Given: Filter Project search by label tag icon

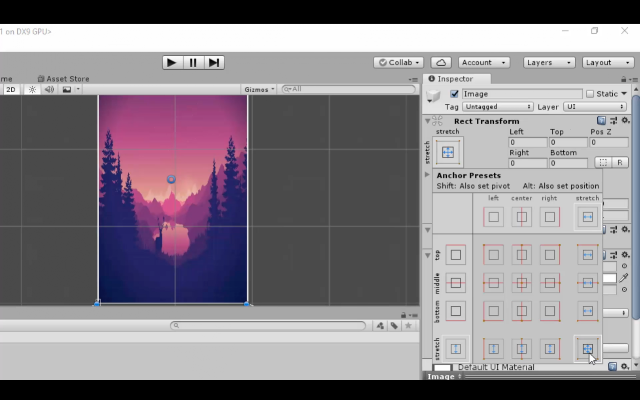Looking at the screenshot, I should tap(394, 325).
